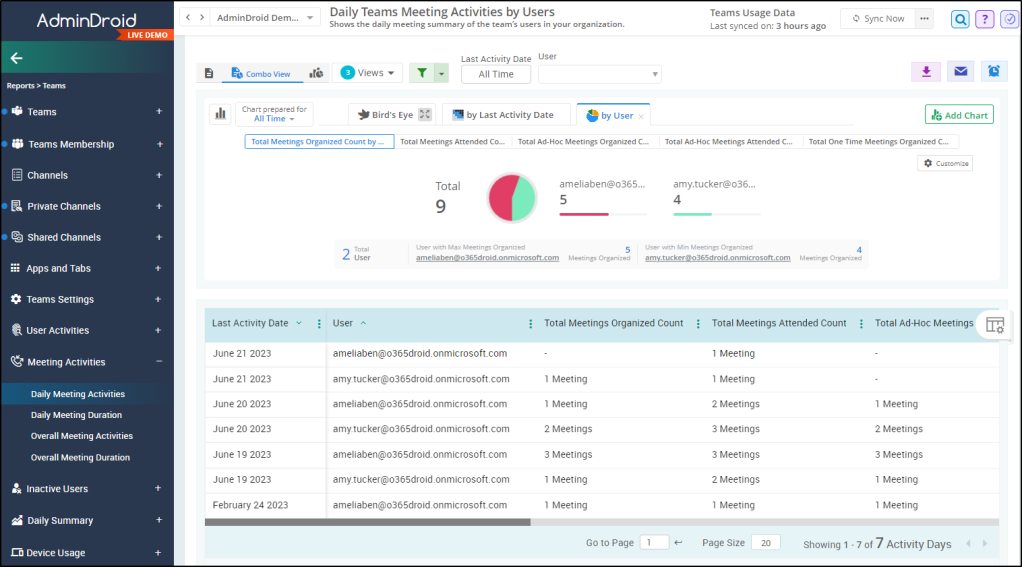Select Total One Time Meetings Organized tab
The width and height of the screenshot is (1022, 567).
[x=879, y=141]
